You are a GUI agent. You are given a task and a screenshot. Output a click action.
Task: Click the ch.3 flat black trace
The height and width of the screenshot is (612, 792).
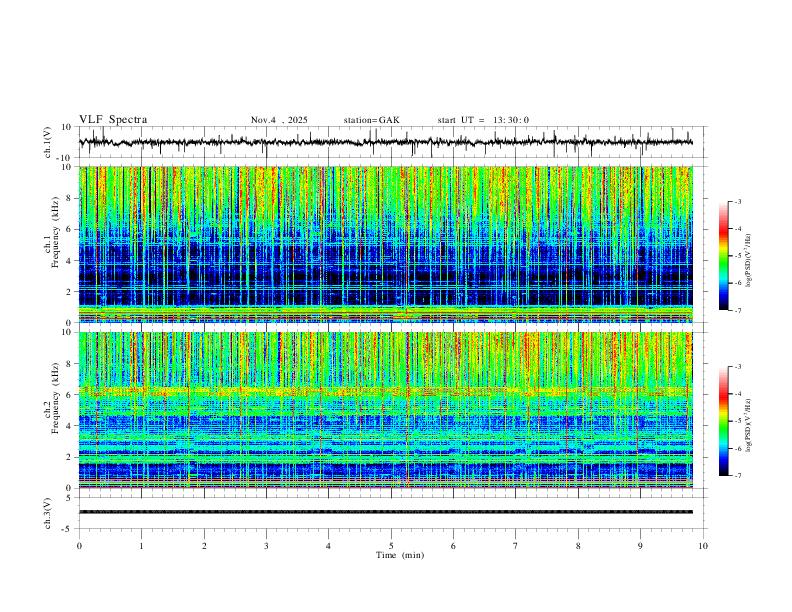[385, 512]
